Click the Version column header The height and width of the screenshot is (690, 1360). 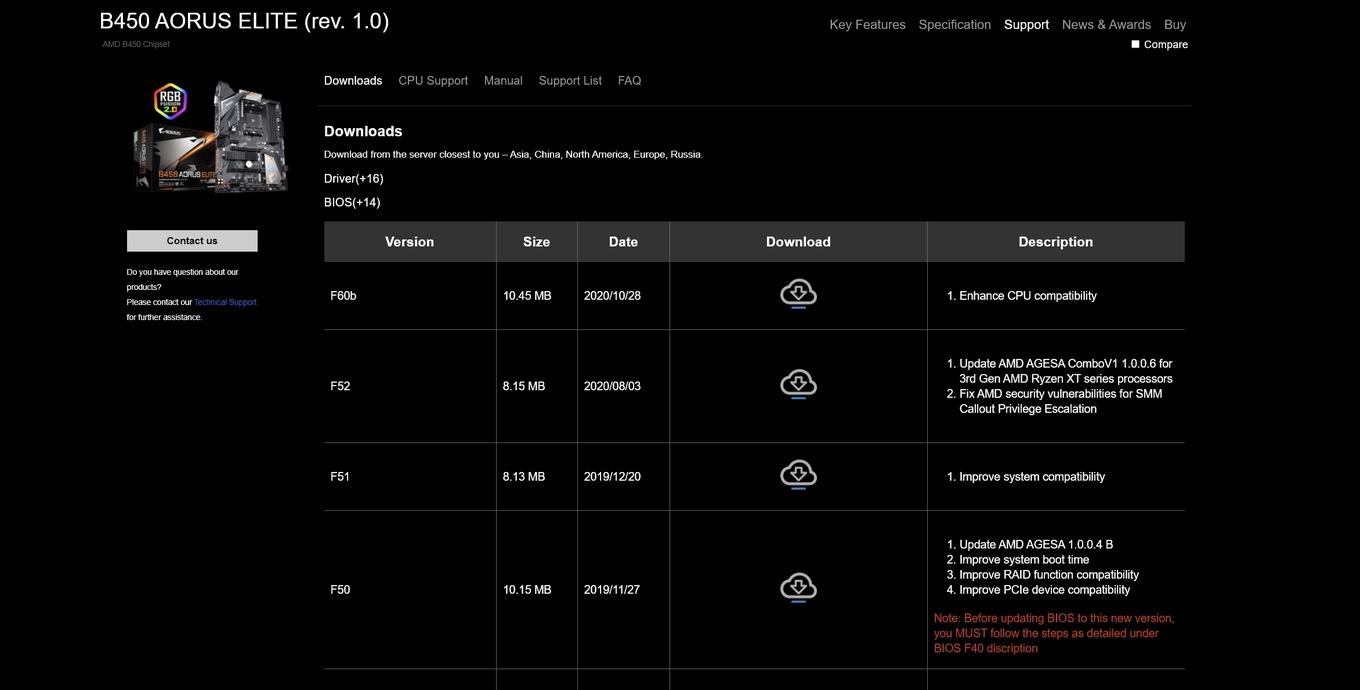[410, 242]
